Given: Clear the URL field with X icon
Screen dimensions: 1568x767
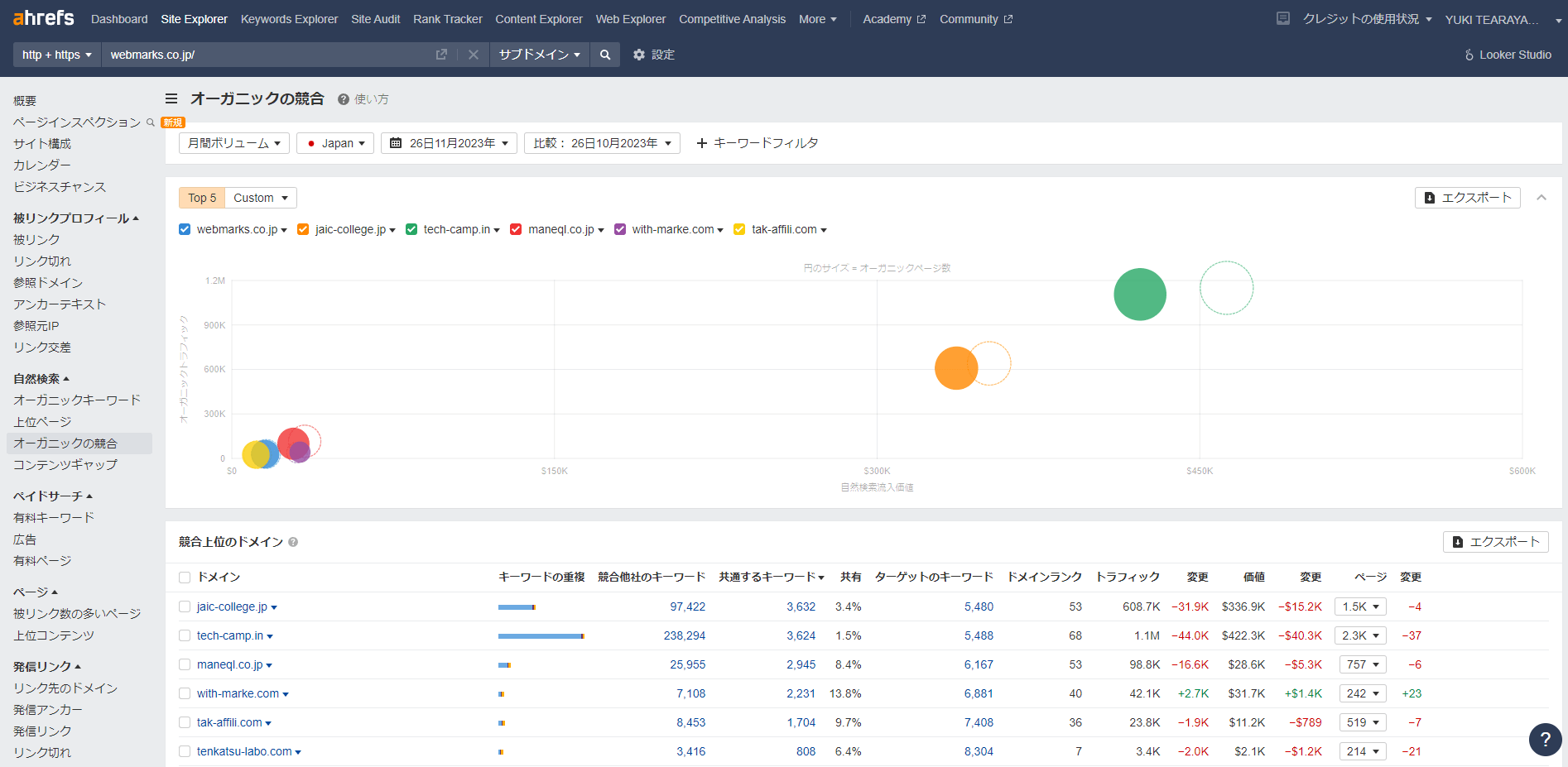Looking at the screenshot, I should [473, 55].
